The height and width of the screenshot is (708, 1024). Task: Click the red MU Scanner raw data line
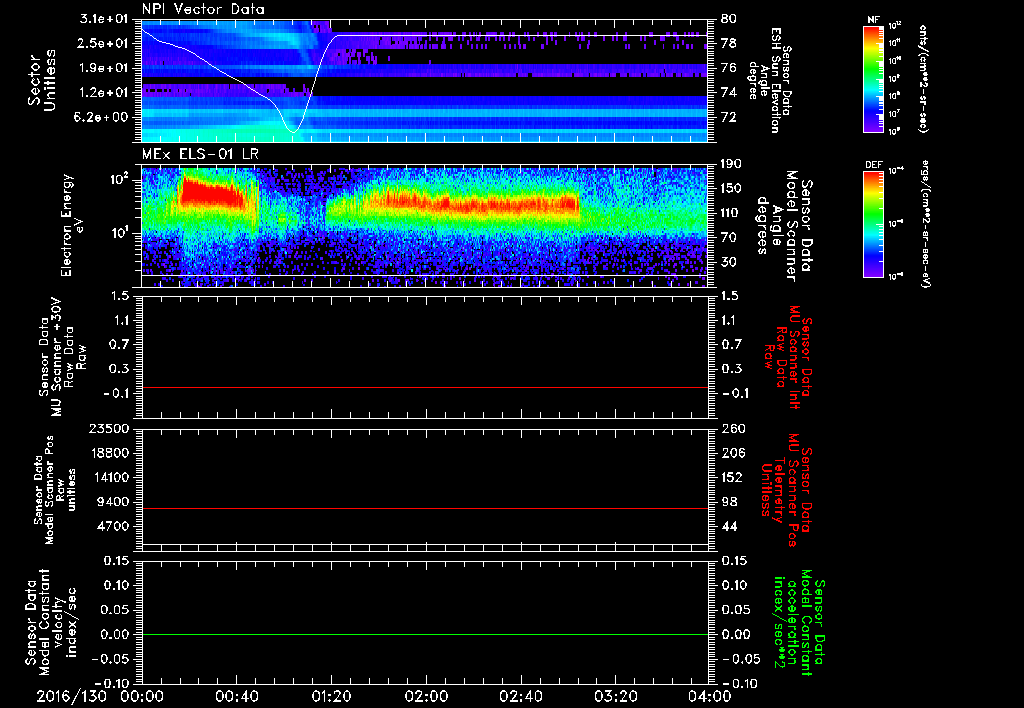[x=424, y=387]
